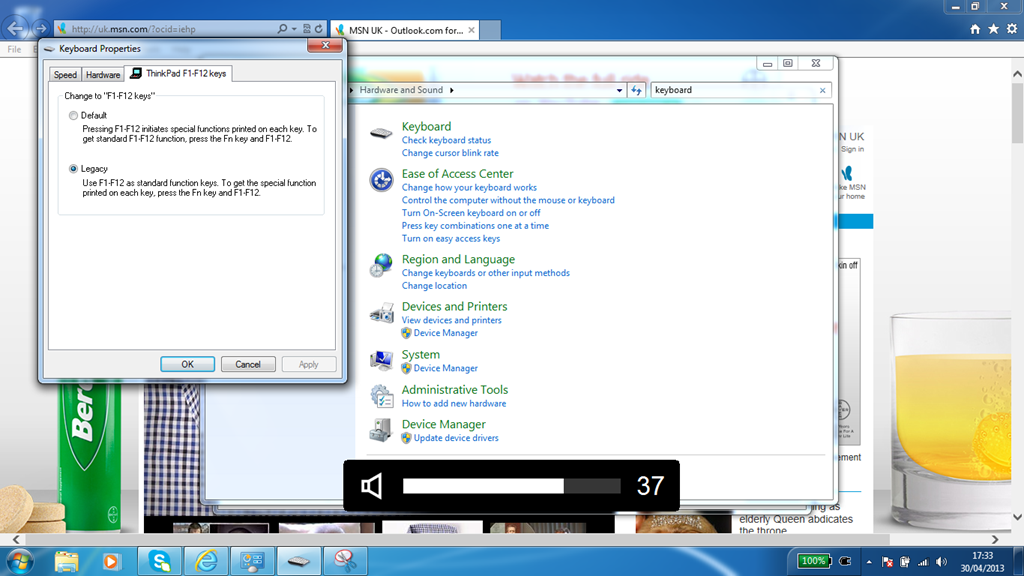1024x576 pixels.
Task: Expand Control Panel address bar dropdown
Action: pyautogui.click(x=620, y=90)
